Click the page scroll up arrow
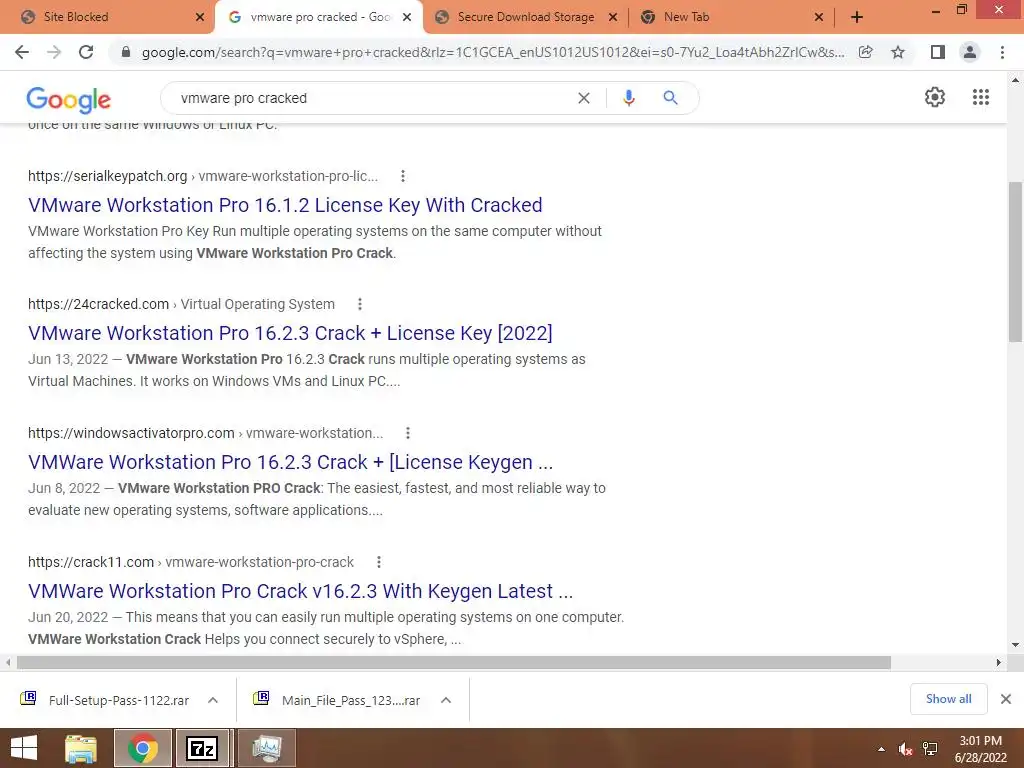This screenshot has height=768, width=1024. pos(1015,80)
